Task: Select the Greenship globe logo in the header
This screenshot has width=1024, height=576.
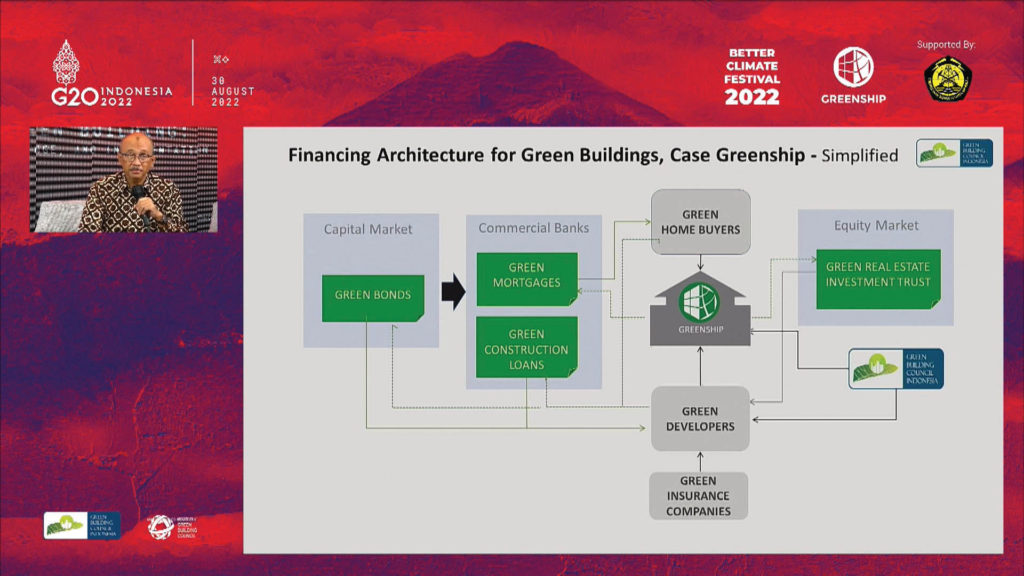Action: tap(853, 75)
